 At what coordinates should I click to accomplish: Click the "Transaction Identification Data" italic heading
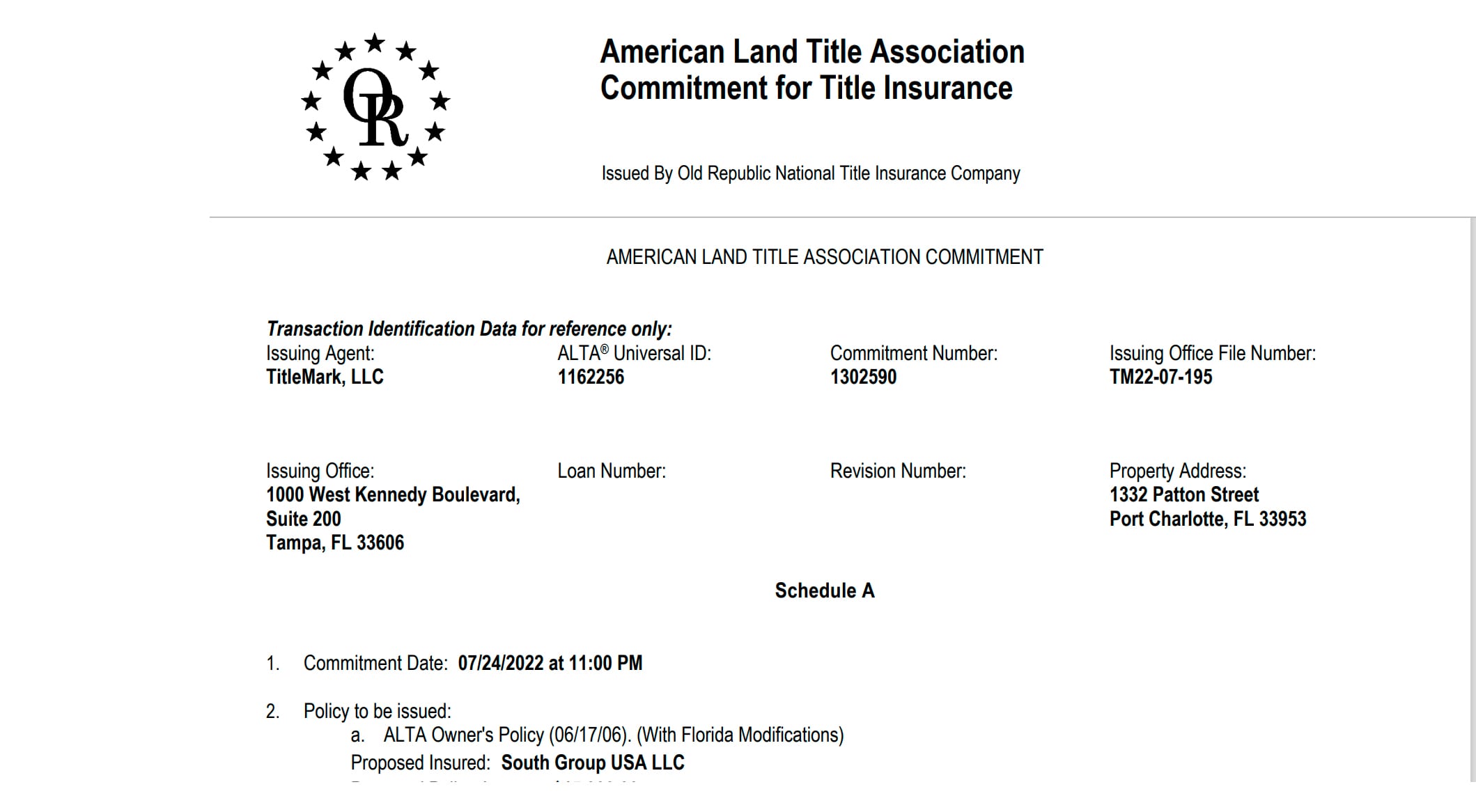point(469,329)
